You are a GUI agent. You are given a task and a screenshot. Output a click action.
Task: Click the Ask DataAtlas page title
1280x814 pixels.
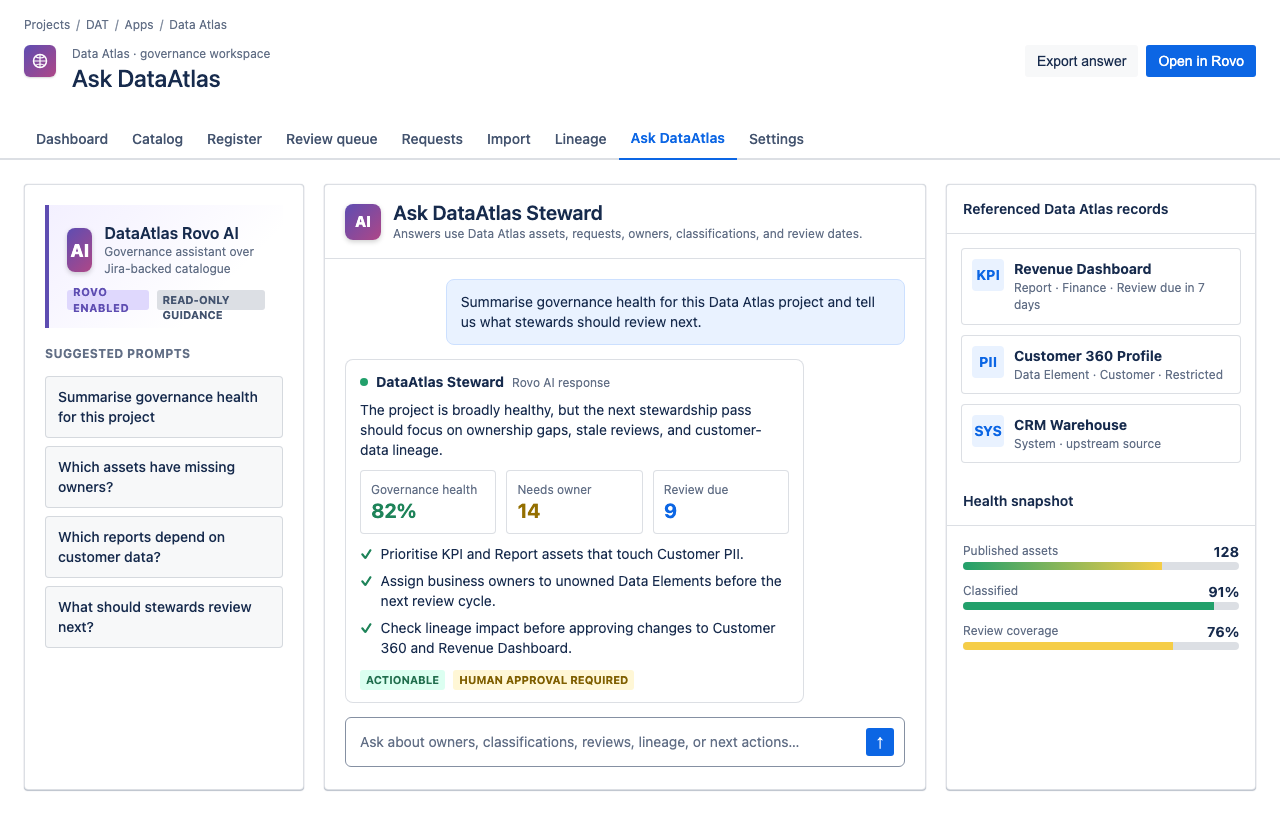[x=146, y=79]
